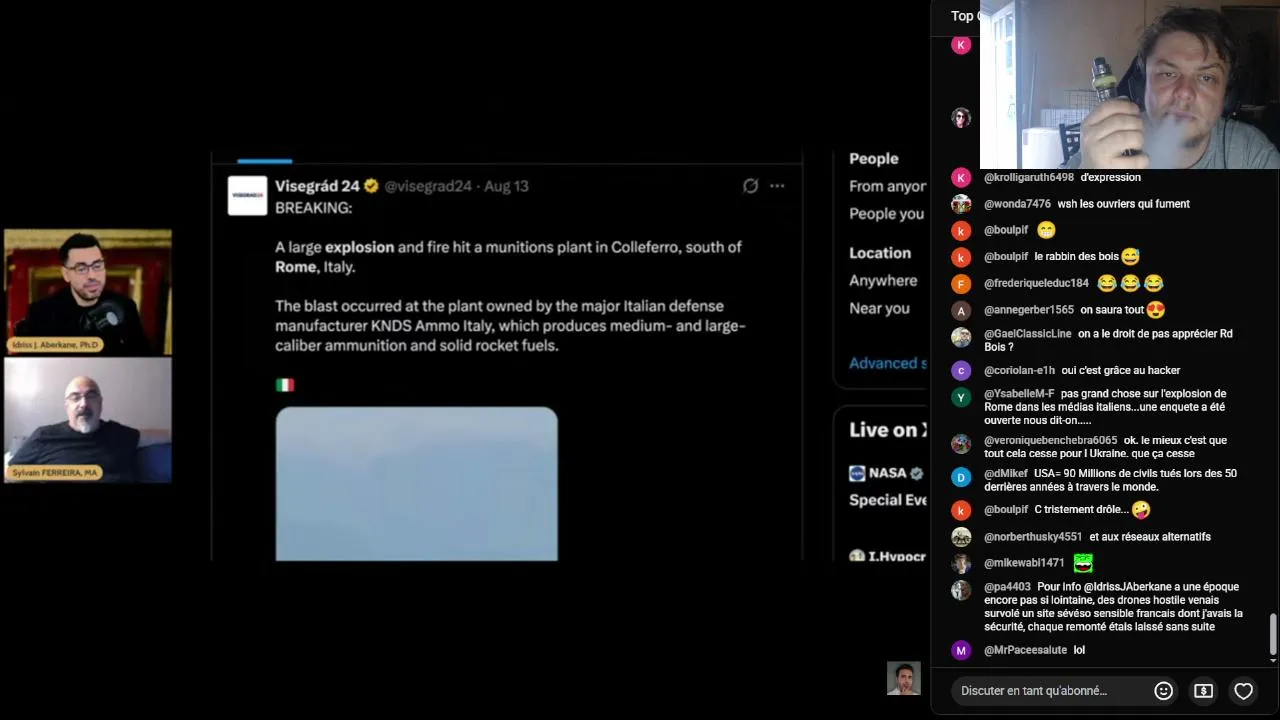Click the username @wonda7476 in chat
Image resolution: width=1280 pixels, height=720 pixels.
(1017, 204)
